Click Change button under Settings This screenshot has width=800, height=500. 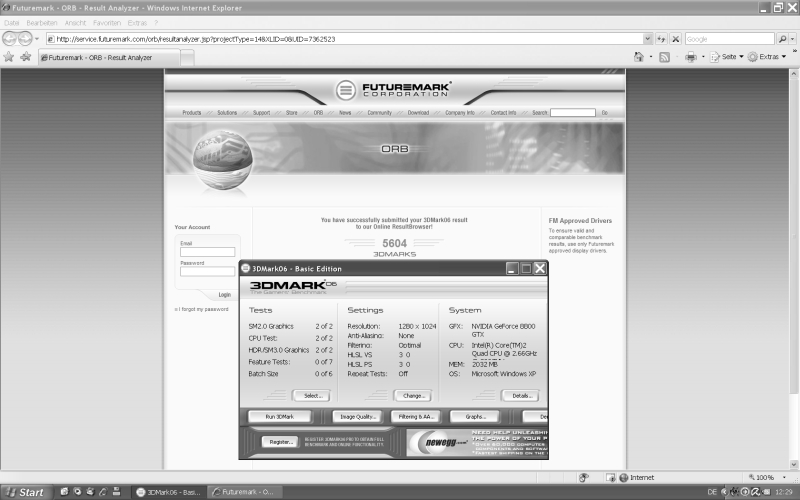pos(413,395)
